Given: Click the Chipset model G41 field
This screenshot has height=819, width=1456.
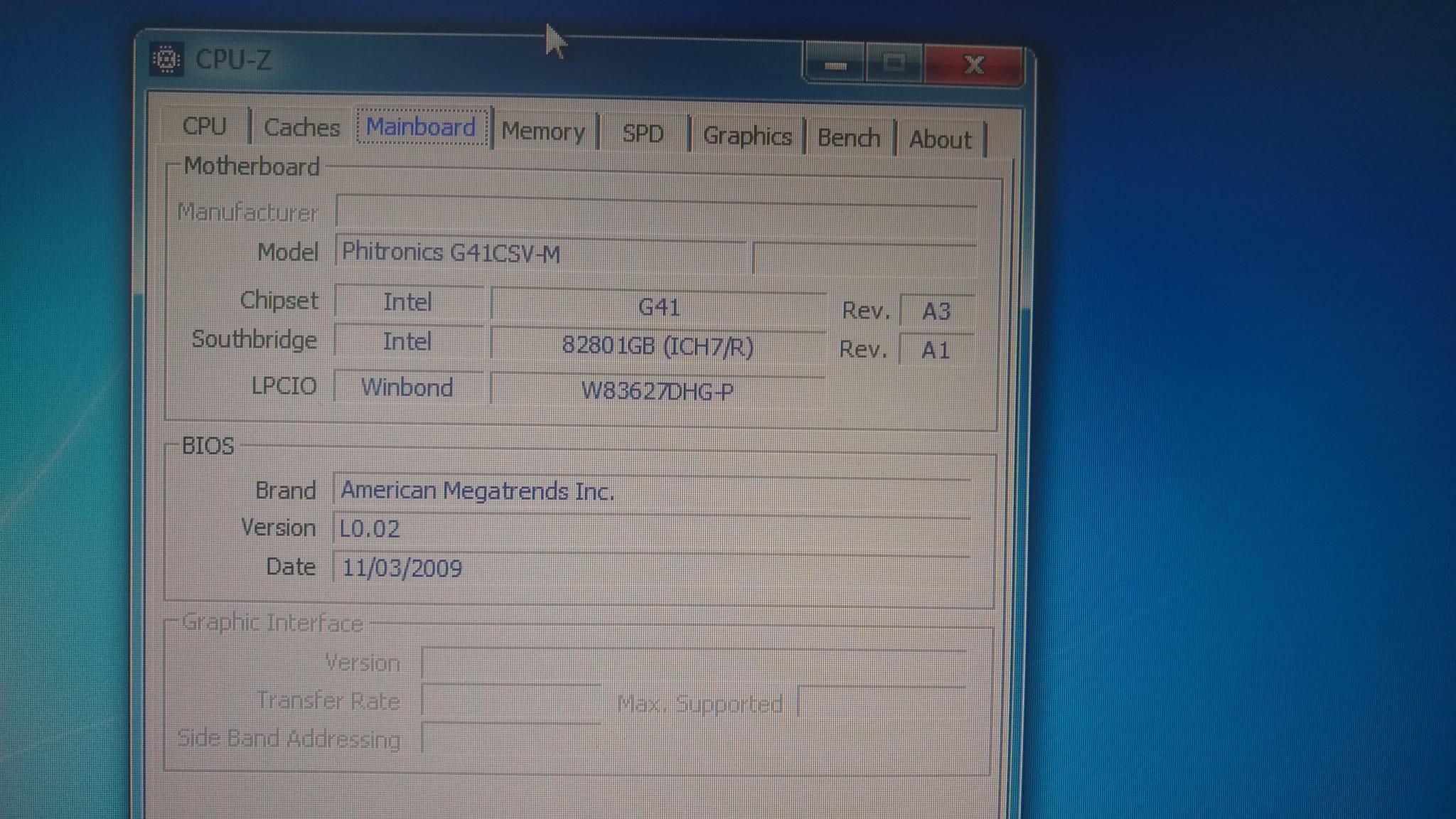Looking at the screenshot, I should pyautogui.click(x=658, y=307).
